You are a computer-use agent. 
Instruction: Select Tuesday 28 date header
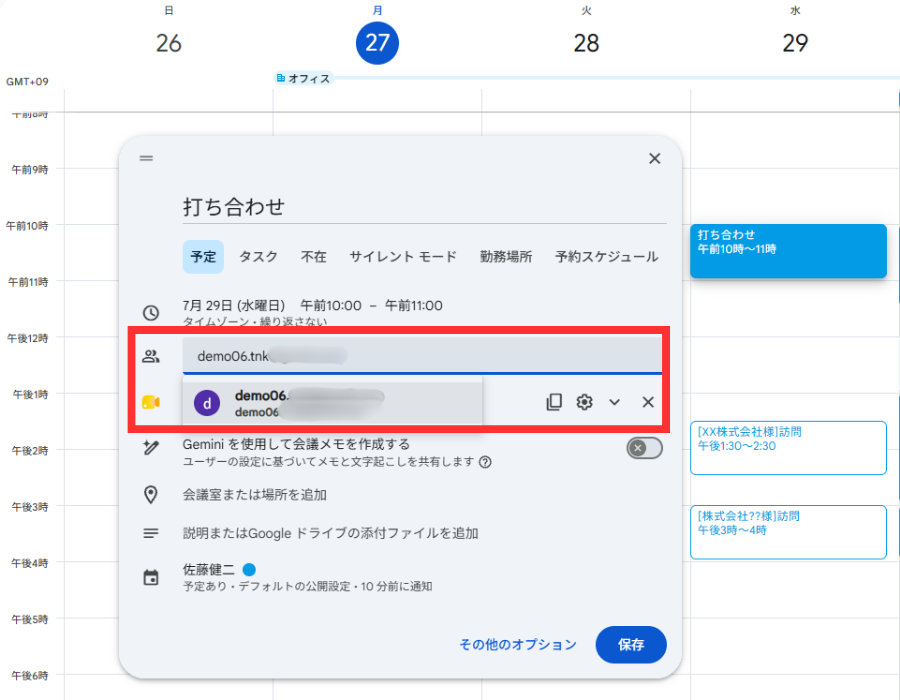tap(586, 43)
